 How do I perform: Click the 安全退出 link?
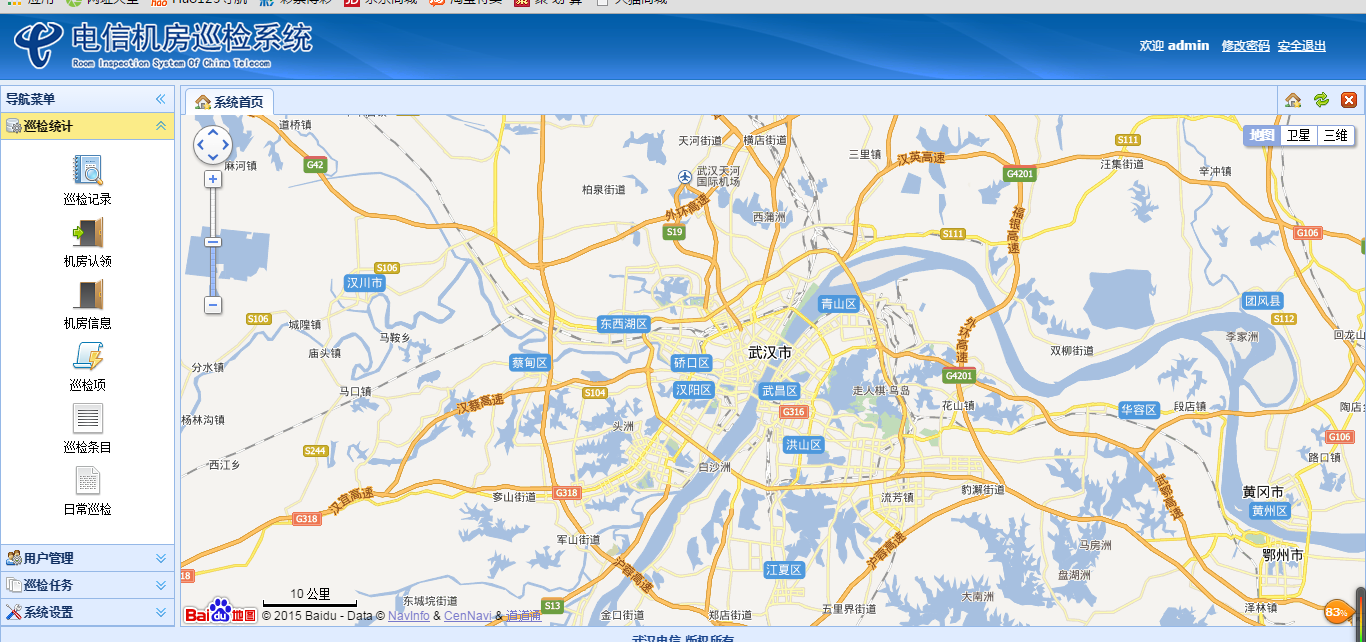(1302, 46)
